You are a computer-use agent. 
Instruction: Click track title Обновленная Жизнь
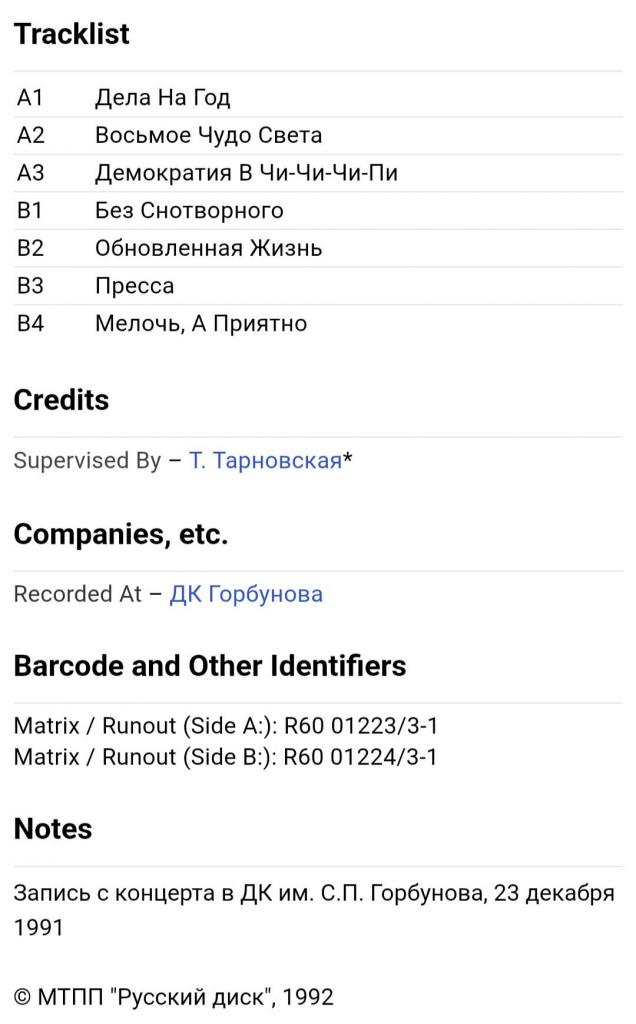coord(208,248)
